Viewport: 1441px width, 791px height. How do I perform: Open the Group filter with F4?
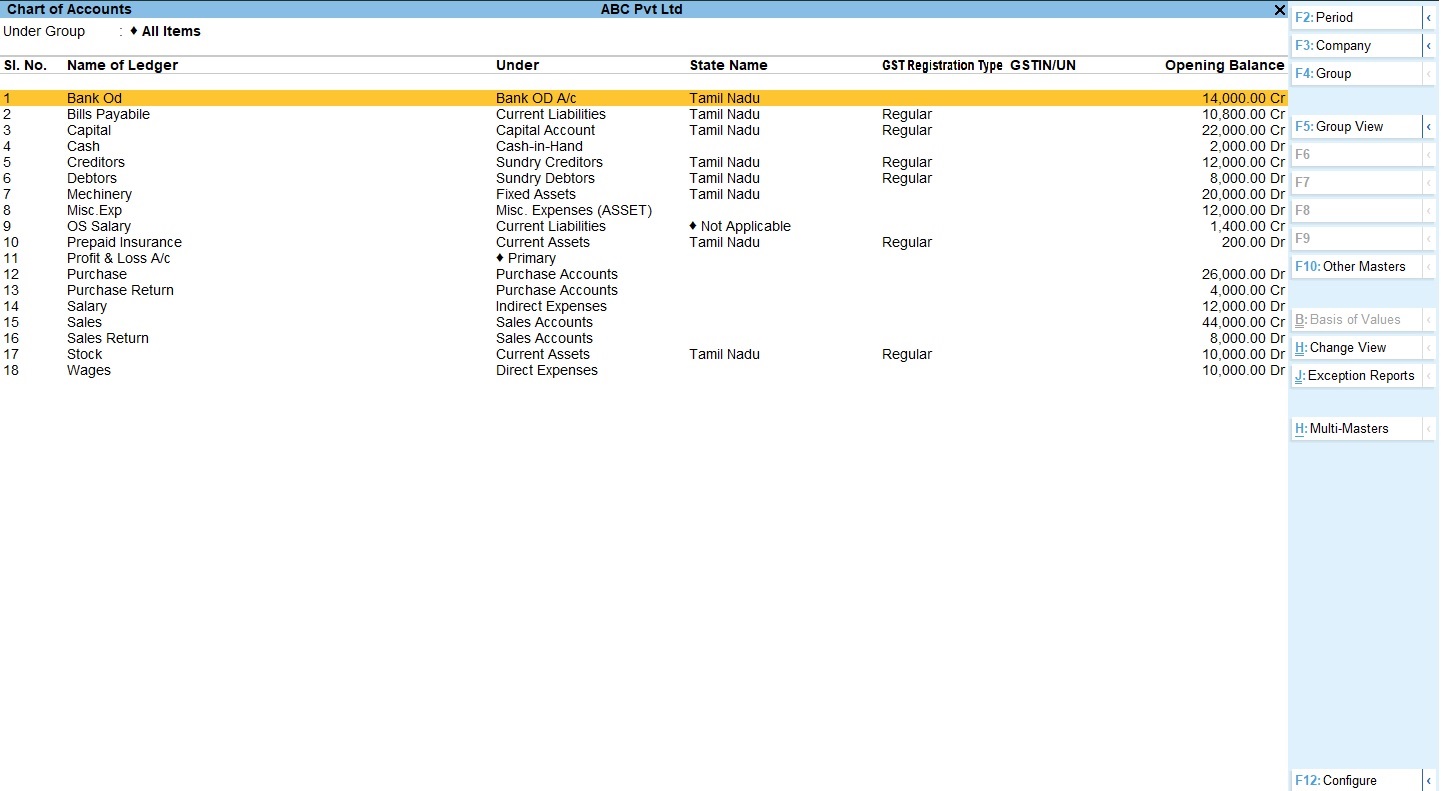[x=1350, y=73]
